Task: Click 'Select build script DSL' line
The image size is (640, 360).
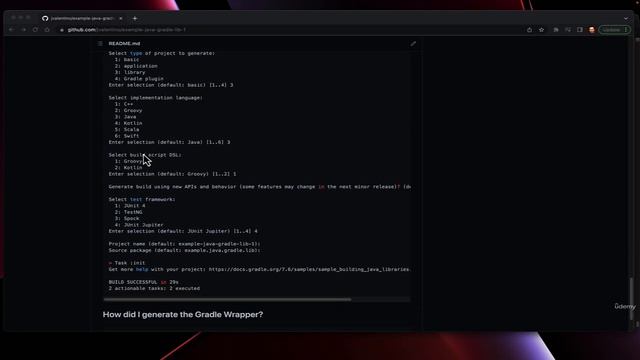Action: (x=145, y=155)
